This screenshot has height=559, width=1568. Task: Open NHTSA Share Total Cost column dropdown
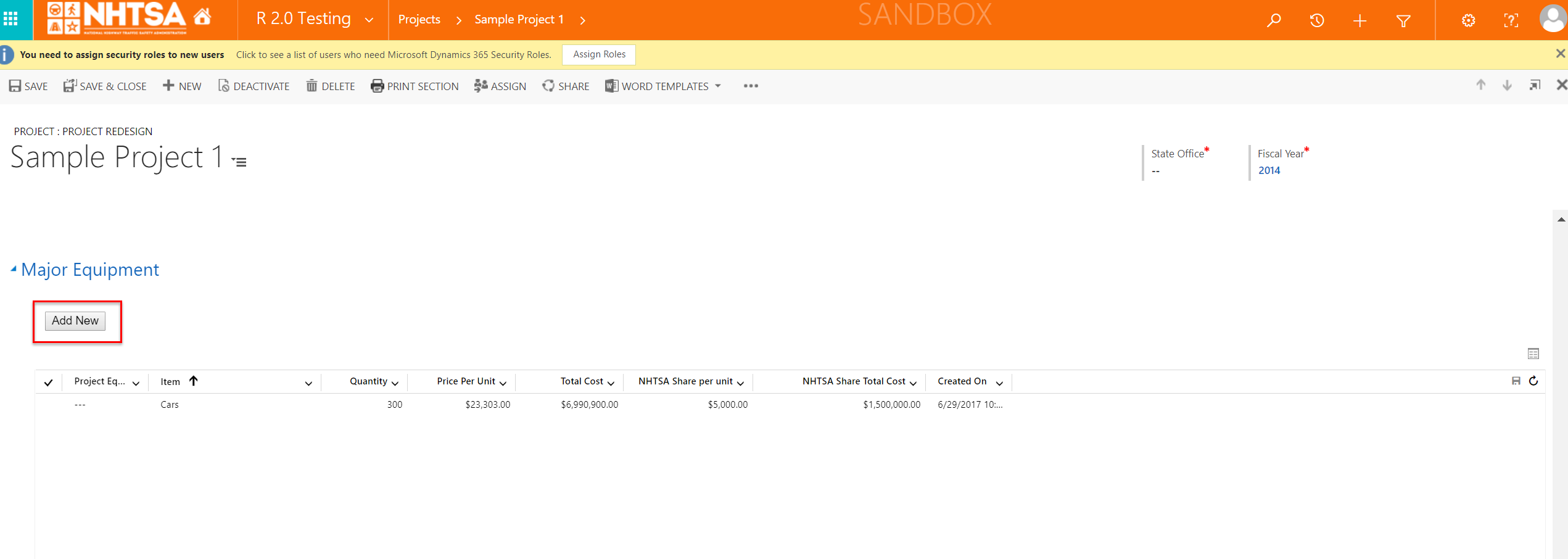(x=913, y=383)
